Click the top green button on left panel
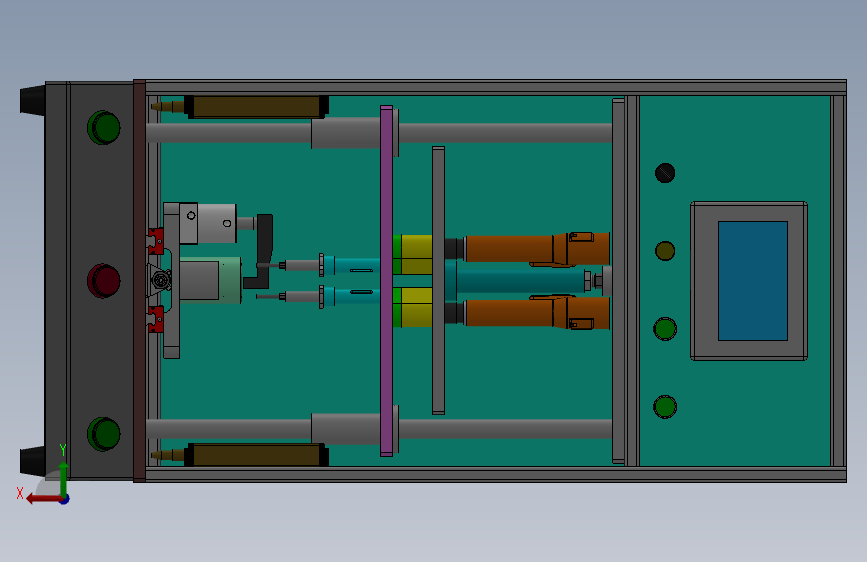The image size is (867, 562). [x=103, y=128]
